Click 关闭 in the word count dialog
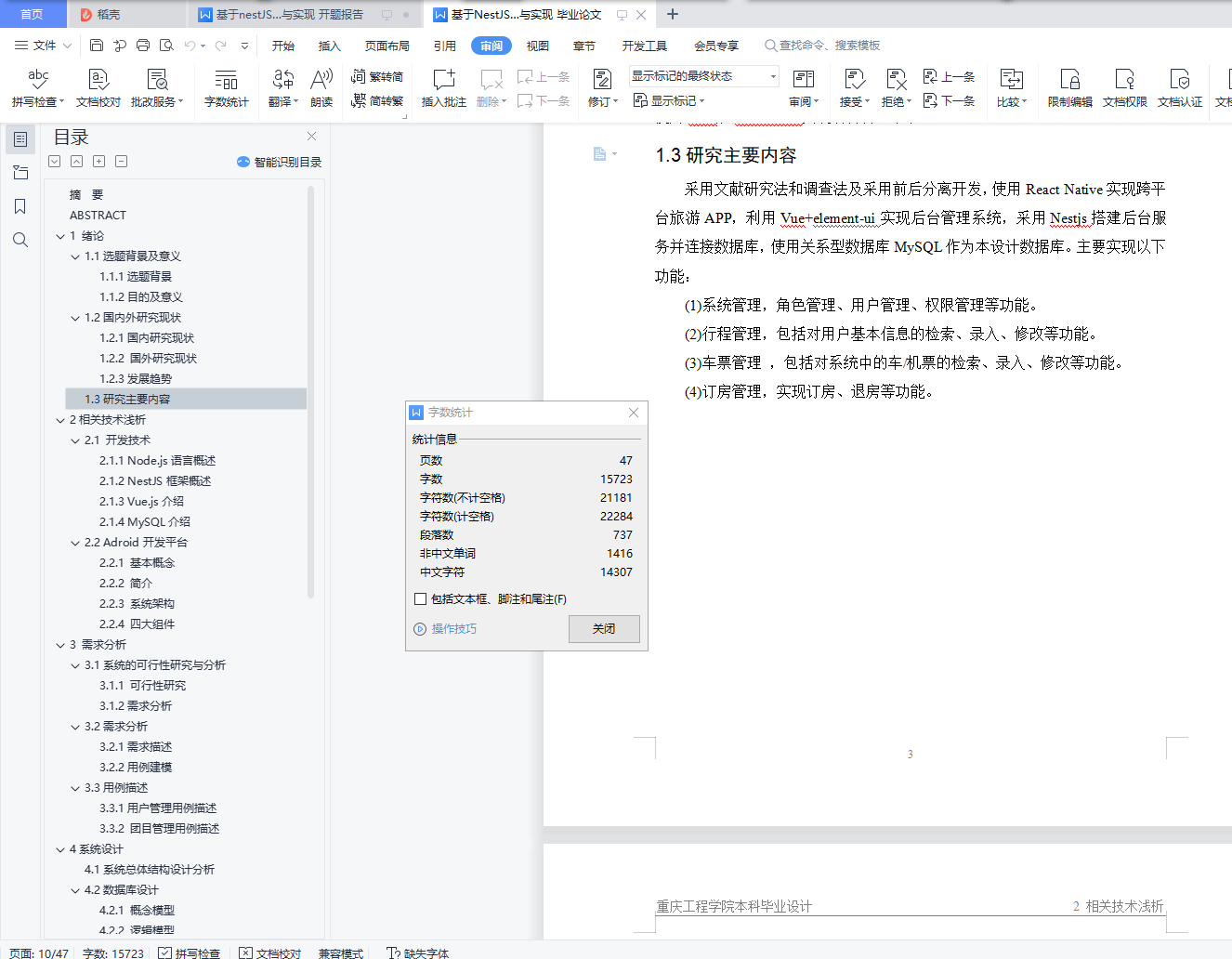Viewport: 1232px width, 959px height. [604, 629]
